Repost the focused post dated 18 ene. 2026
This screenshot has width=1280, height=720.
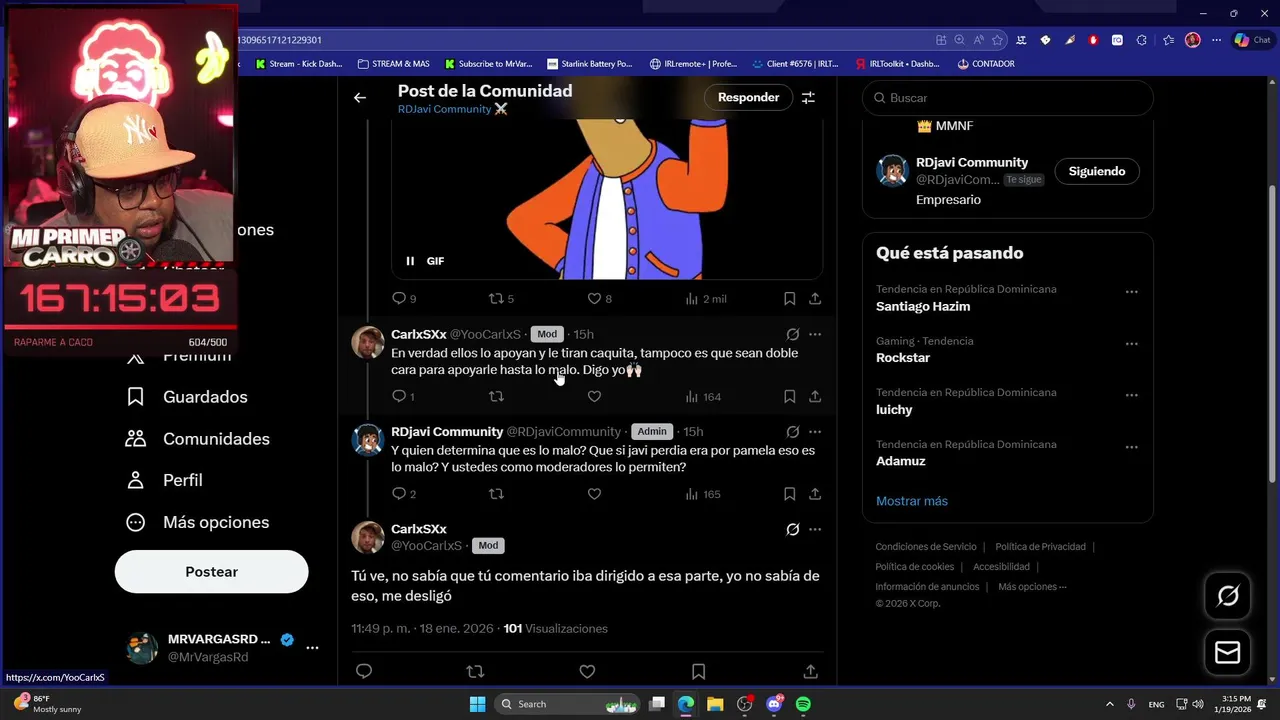[476, 671]
